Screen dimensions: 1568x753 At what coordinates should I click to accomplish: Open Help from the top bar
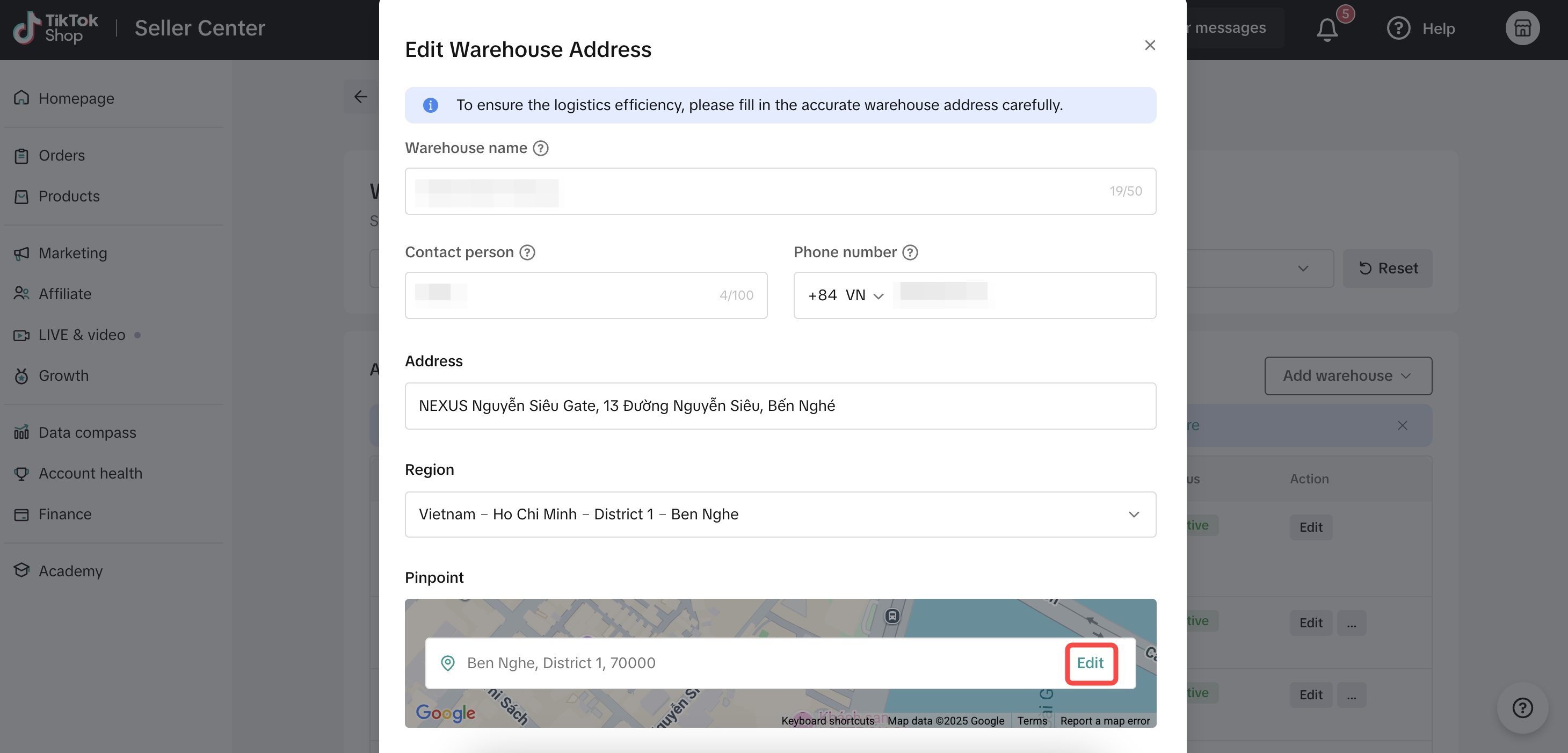[x=1421, y=28]
